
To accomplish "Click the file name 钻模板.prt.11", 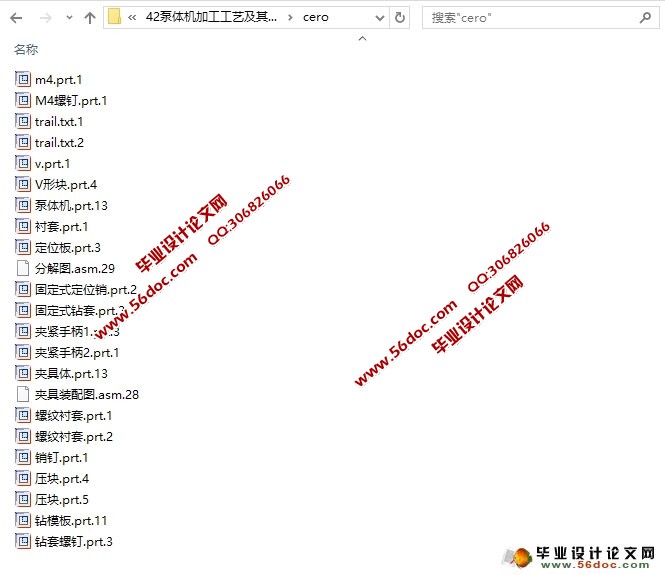I will point(71,521).
